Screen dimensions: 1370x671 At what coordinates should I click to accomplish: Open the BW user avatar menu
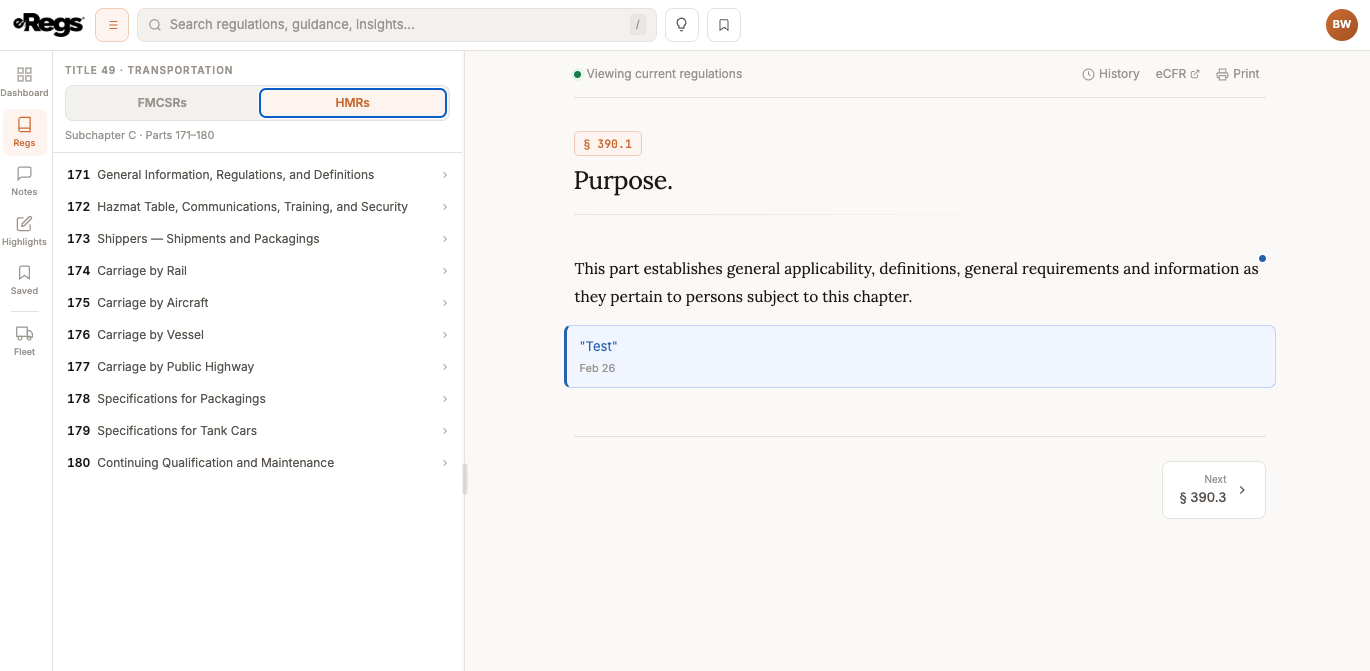pyautogui.click(x=1342, y=25)
